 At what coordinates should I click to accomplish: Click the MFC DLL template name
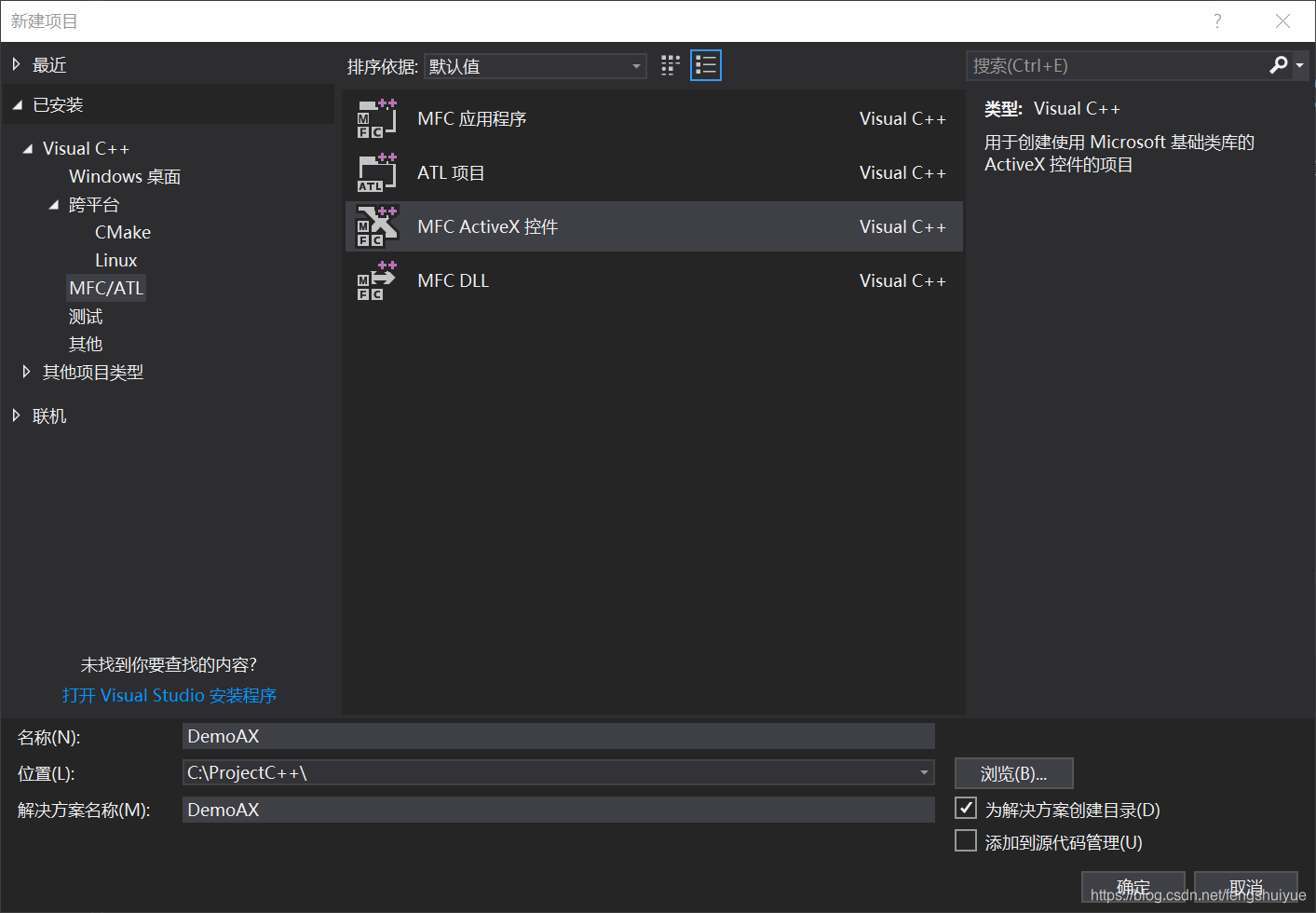point(453,280)
